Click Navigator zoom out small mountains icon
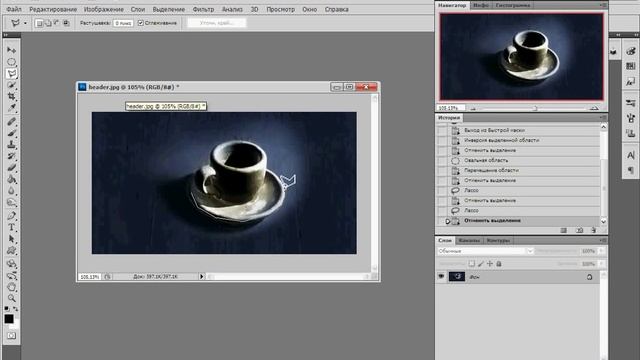 [x=473, y=108]
